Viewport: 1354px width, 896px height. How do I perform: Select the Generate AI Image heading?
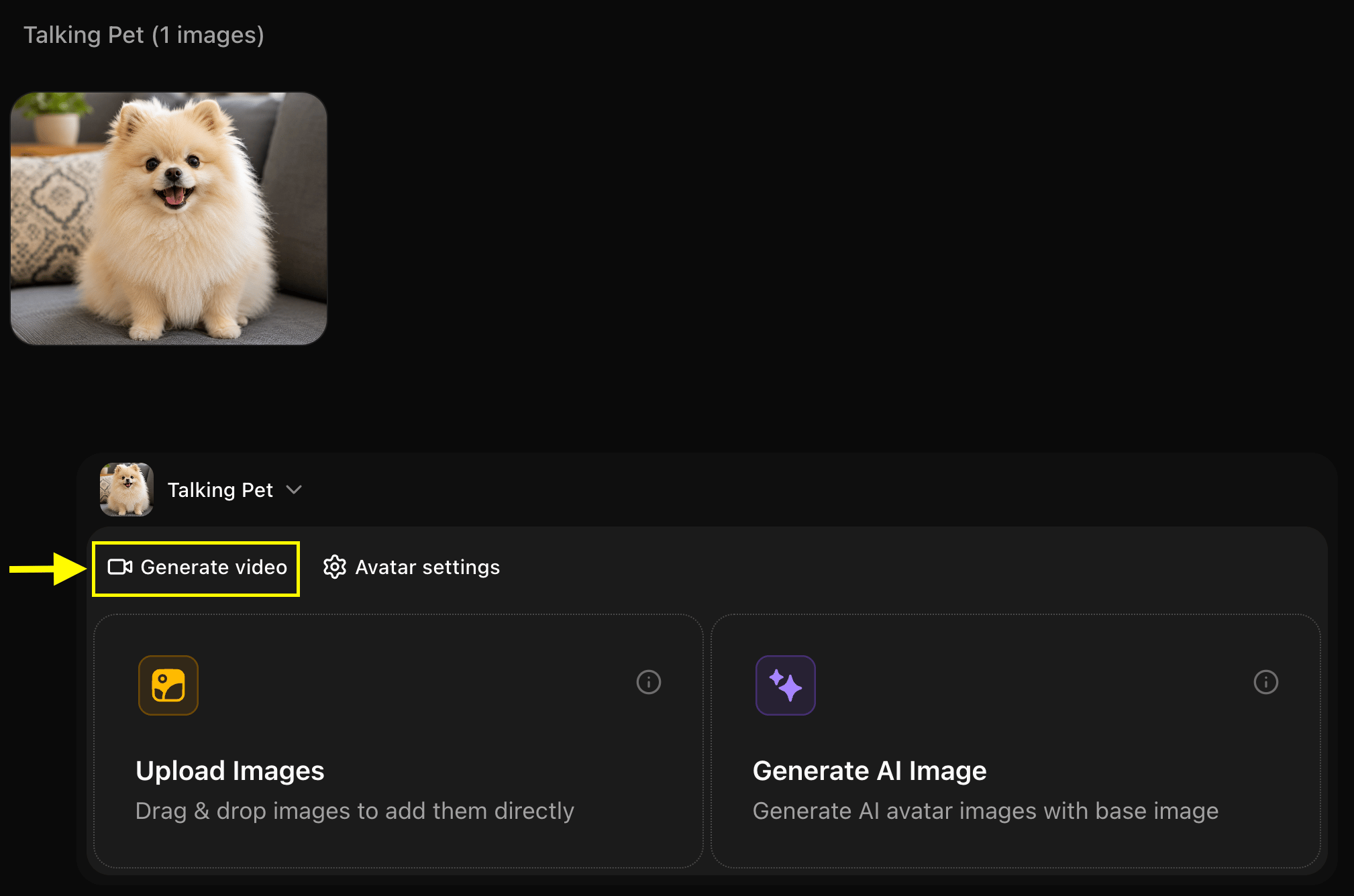point(870,771)
